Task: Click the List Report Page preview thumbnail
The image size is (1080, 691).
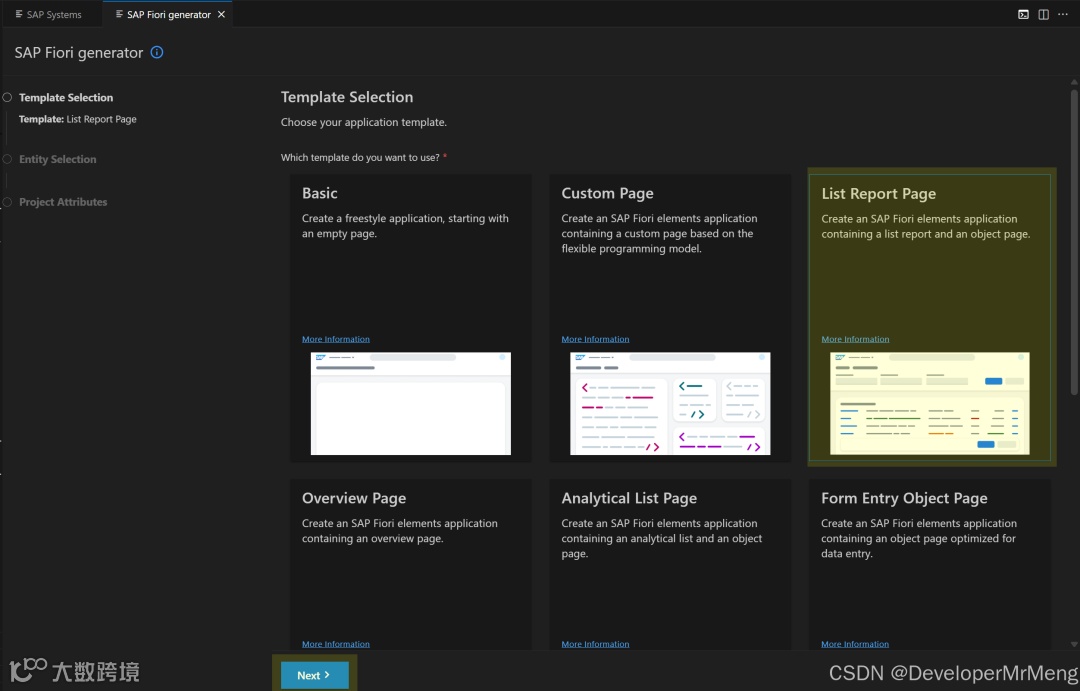Action: tap(930, 404)
